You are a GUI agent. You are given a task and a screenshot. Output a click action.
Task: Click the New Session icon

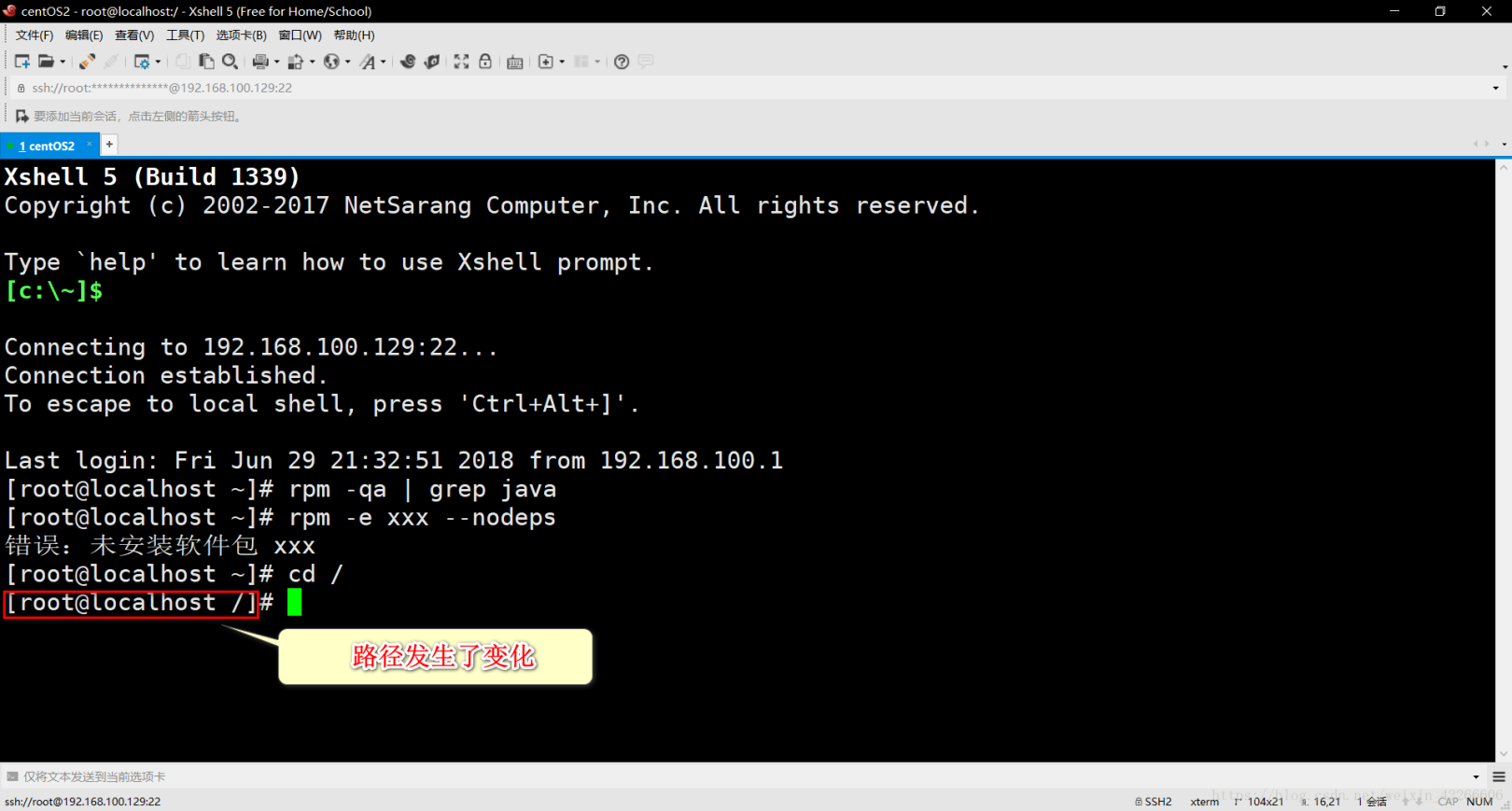pyautogui.click(x=21, y=62)
